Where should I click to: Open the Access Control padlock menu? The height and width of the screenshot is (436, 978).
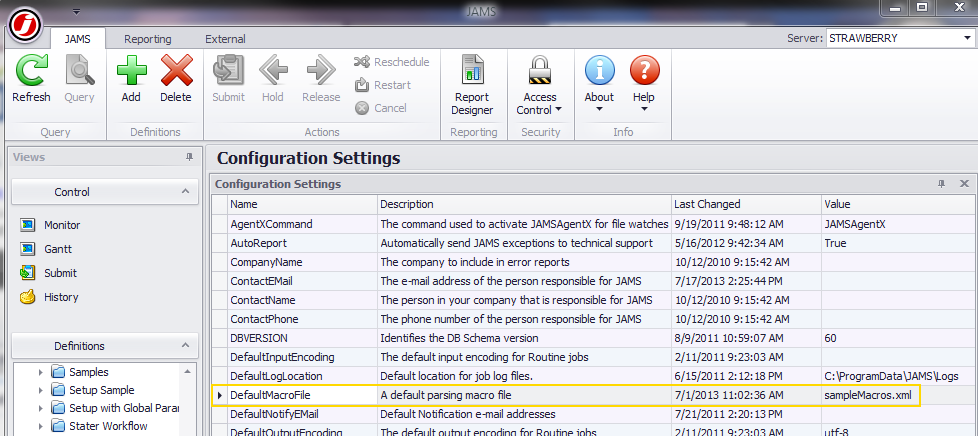pyautogui.click(x=540, y=85)
